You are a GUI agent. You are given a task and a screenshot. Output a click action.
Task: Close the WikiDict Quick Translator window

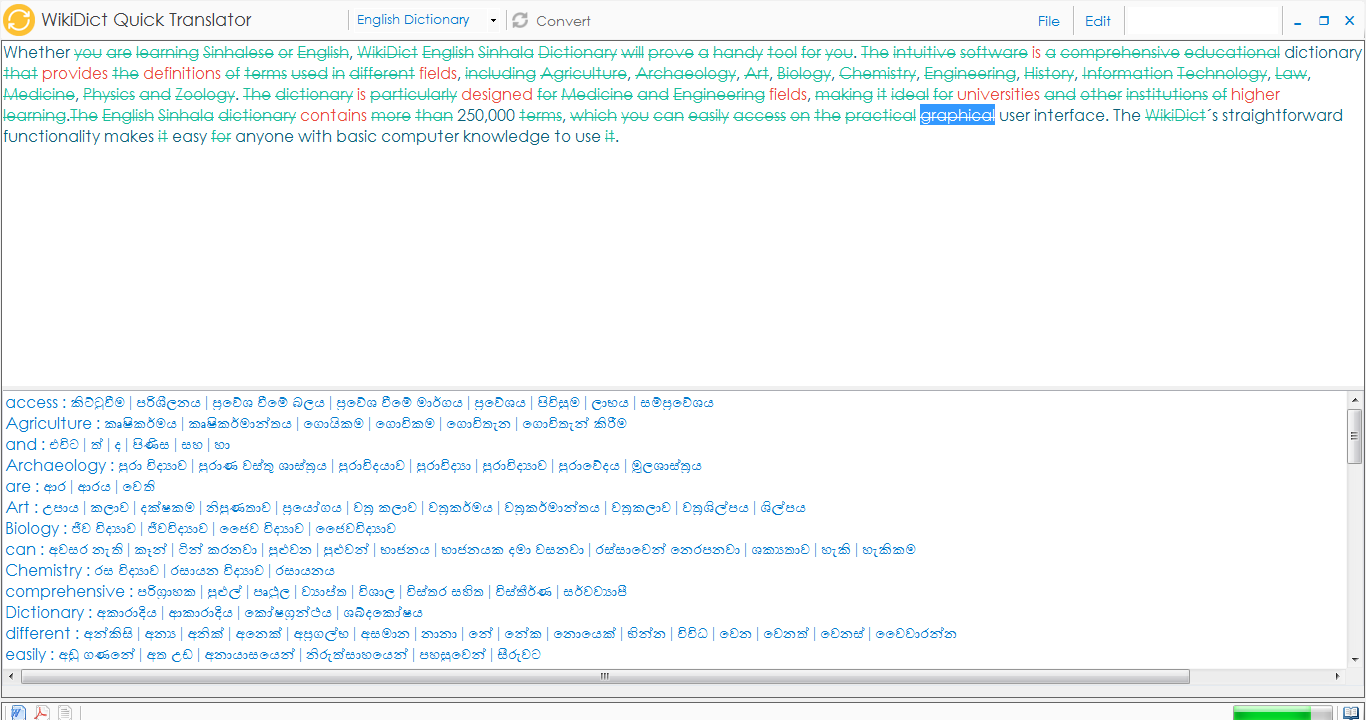(x=1349, y=21)
